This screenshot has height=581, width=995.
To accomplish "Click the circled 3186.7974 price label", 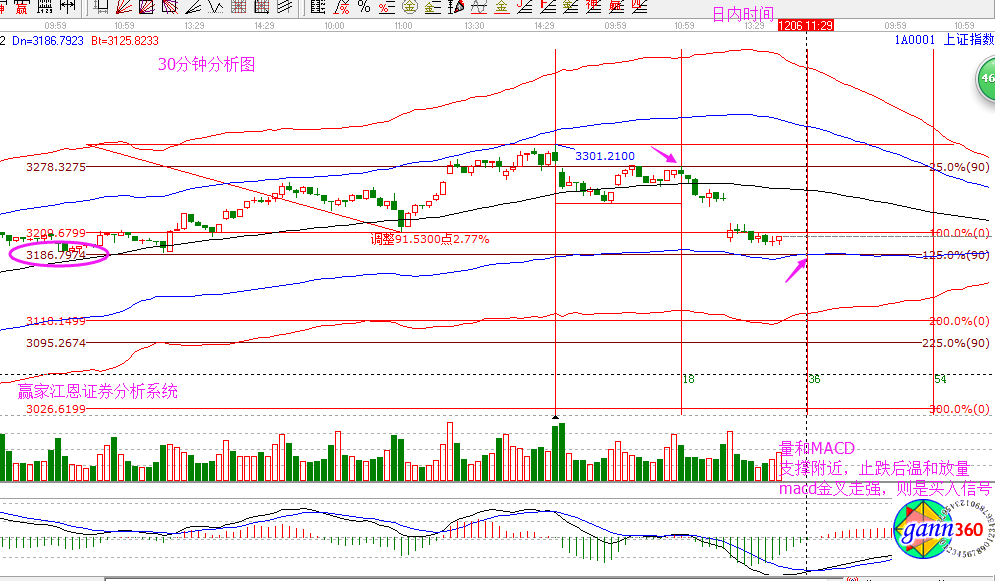I will click(x=56, y=255).
